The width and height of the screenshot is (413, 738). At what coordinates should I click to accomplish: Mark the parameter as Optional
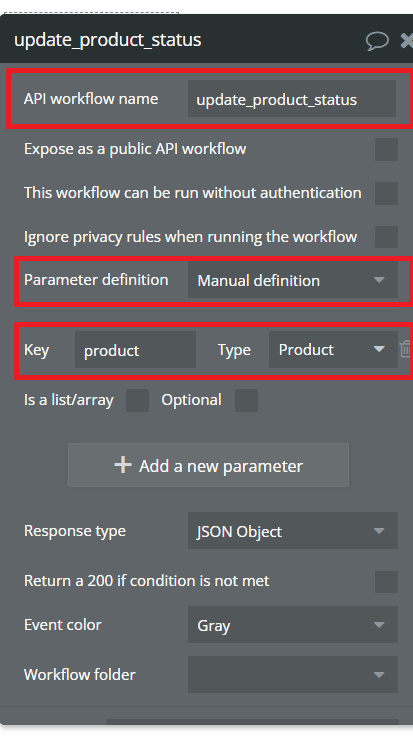tap(246, 401)
